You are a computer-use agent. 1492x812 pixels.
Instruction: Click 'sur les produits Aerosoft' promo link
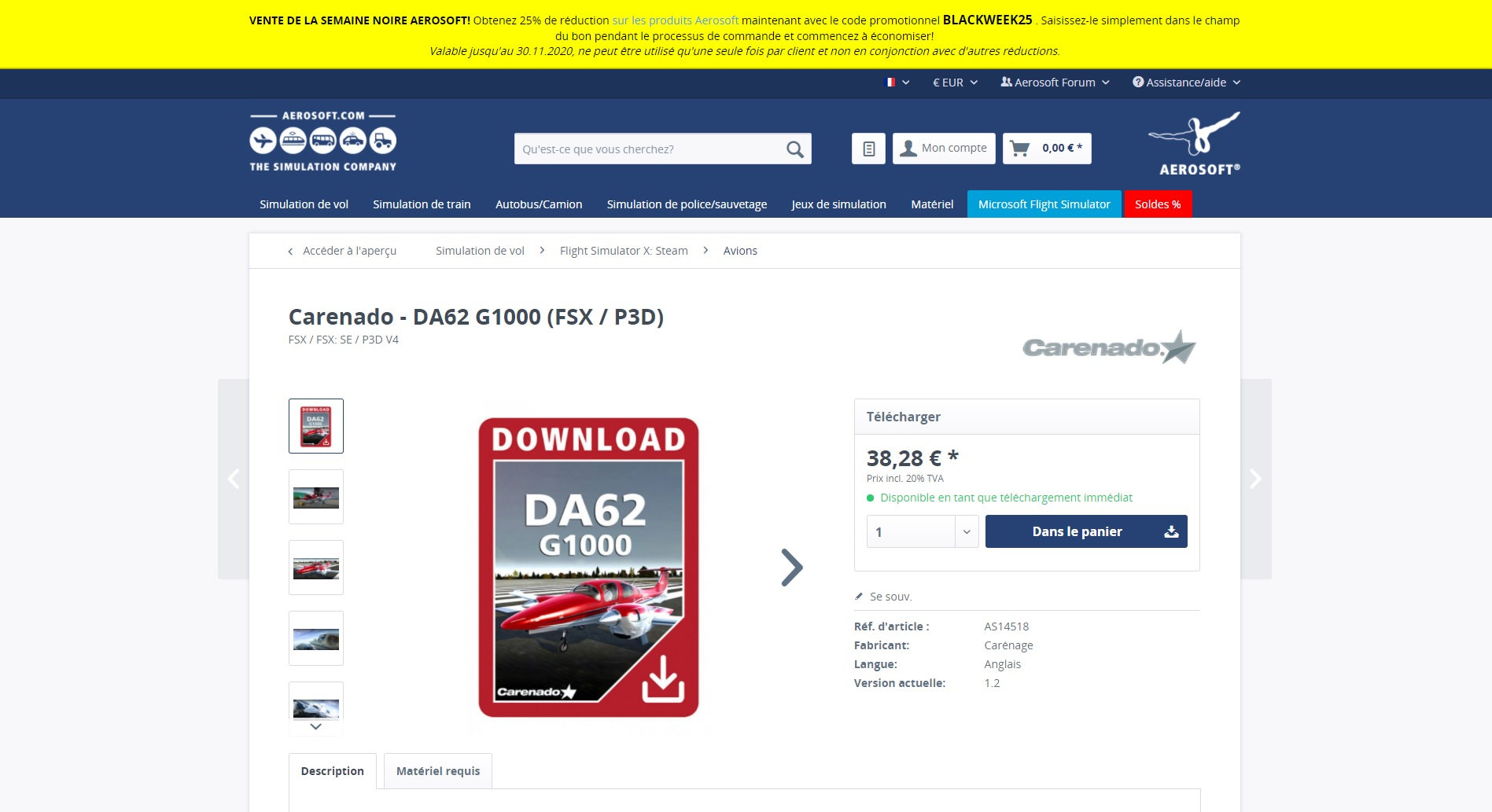tap(675, 20)
